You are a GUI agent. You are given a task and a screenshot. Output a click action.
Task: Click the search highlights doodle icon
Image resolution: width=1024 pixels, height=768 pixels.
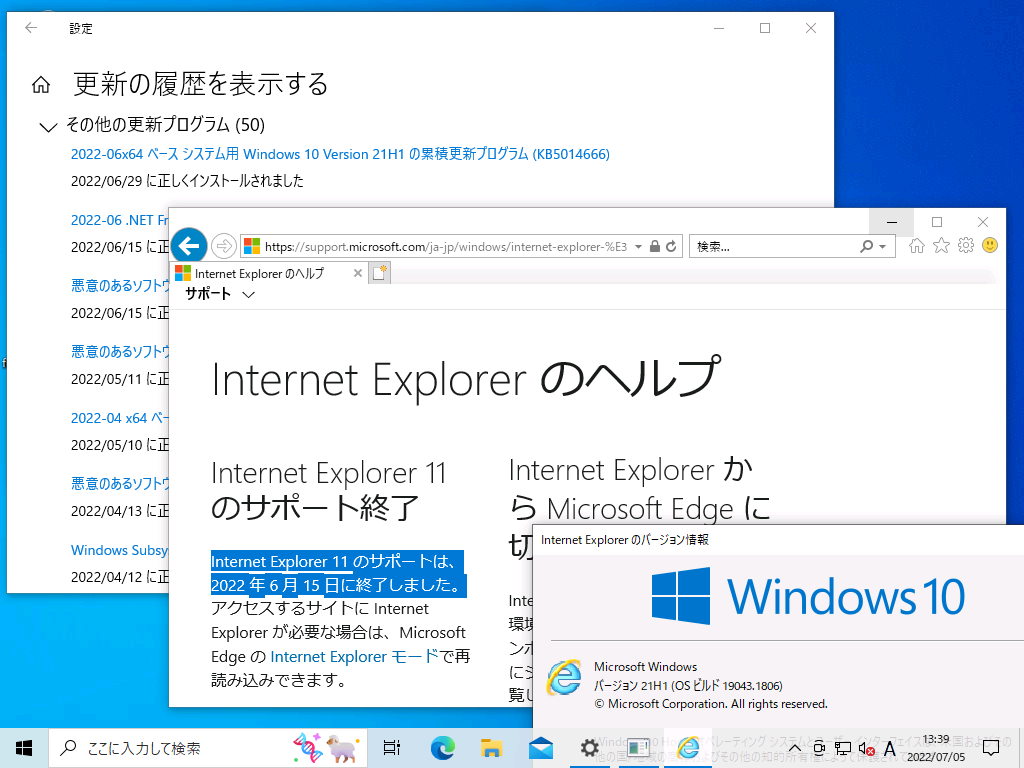point(325,748)
